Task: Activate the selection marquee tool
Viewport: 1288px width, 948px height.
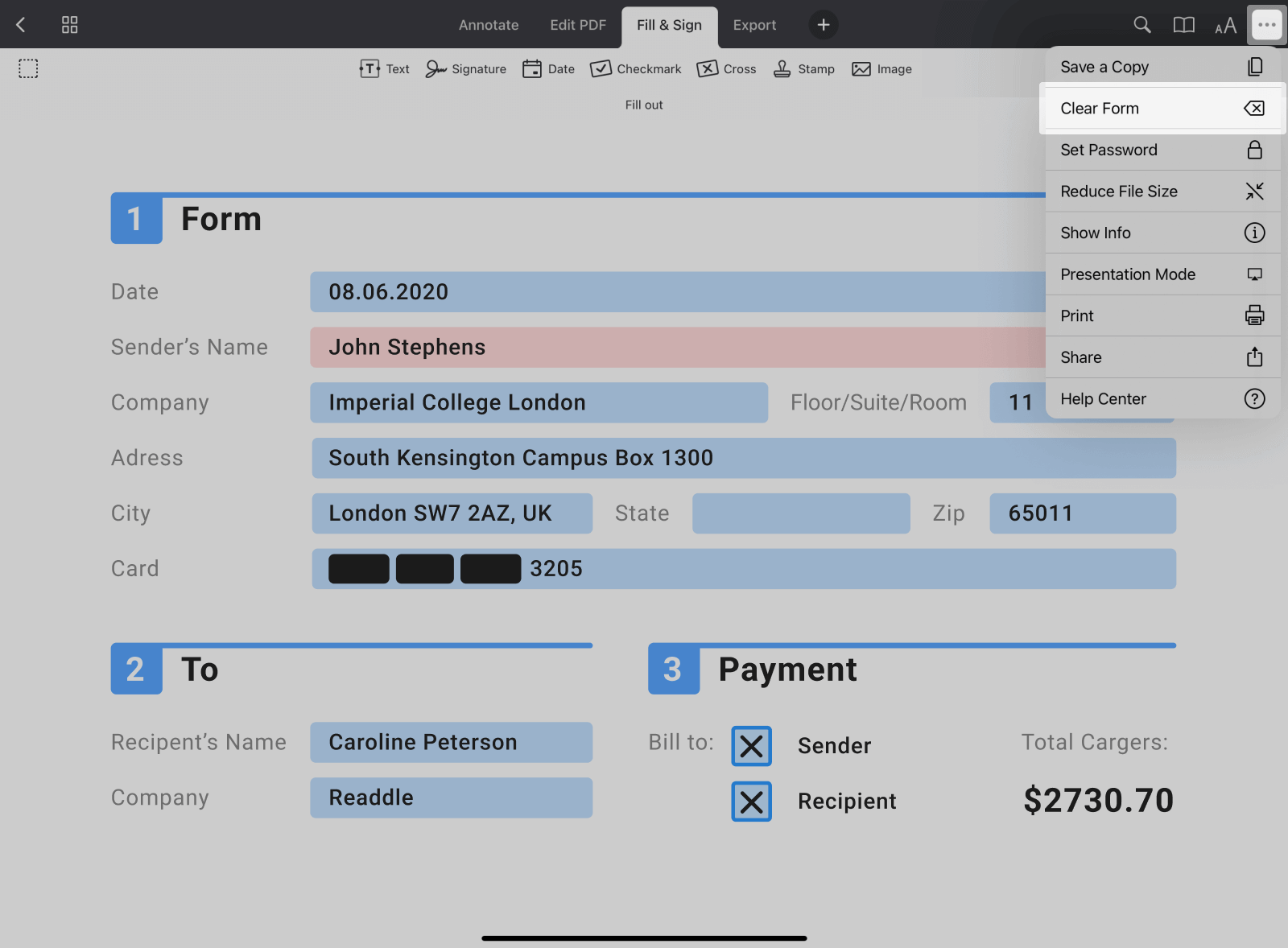Action: pos(28,68)
